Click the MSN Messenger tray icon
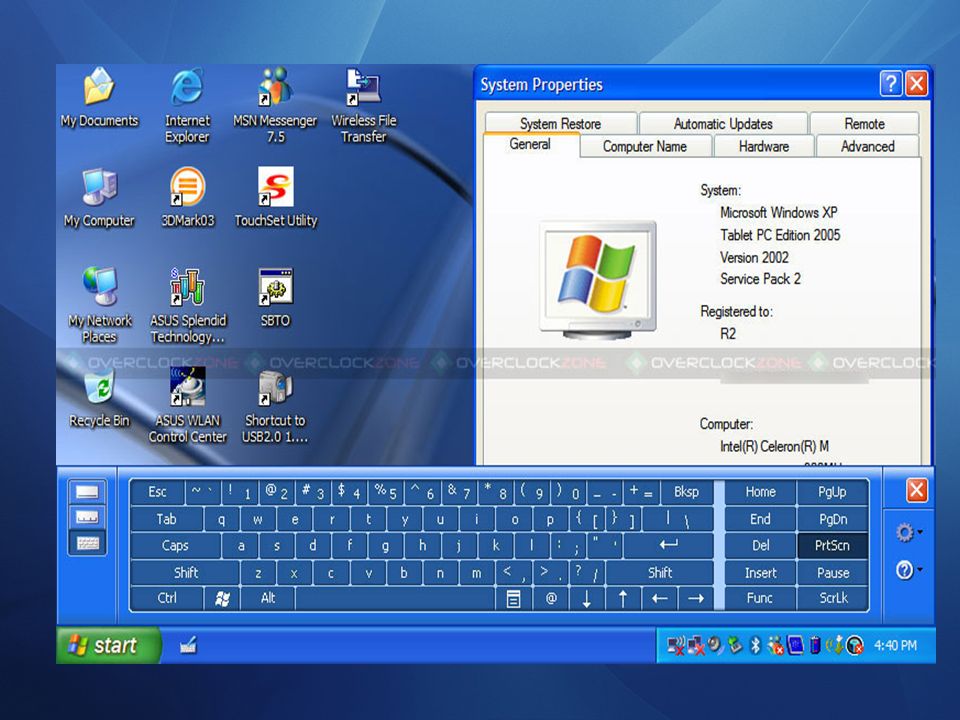 tap(775, 645)
